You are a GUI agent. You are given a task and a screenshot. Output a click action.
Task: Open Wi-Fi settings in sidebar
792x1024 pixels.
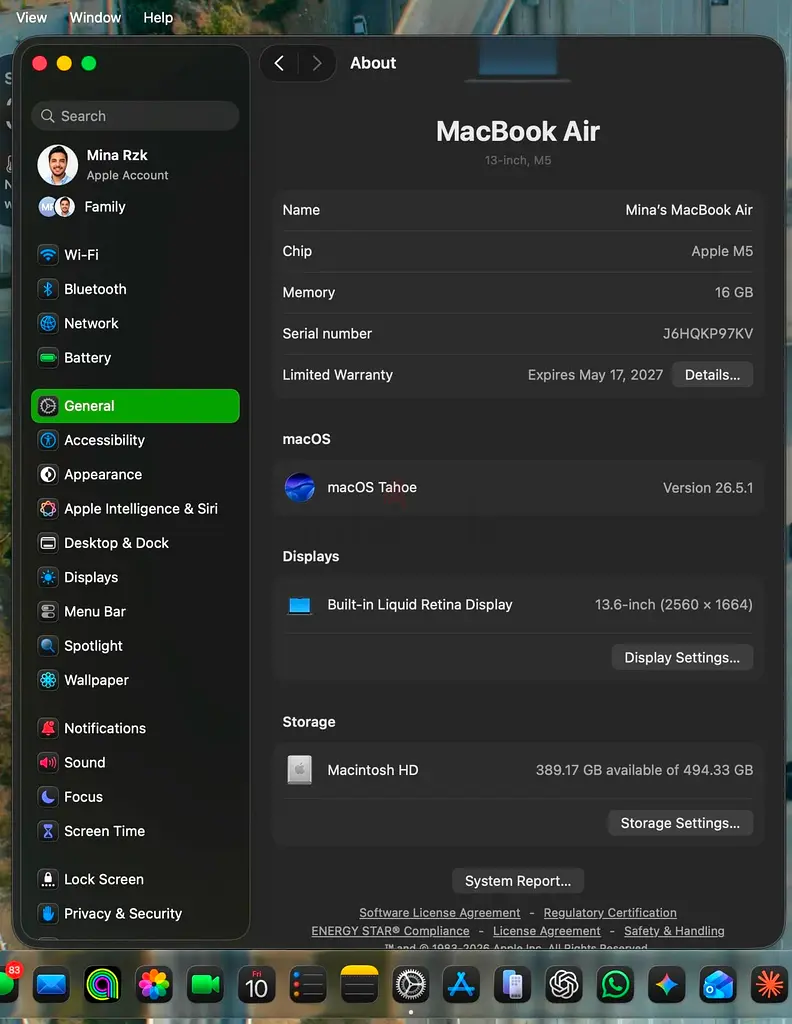(x=135, y=255)
